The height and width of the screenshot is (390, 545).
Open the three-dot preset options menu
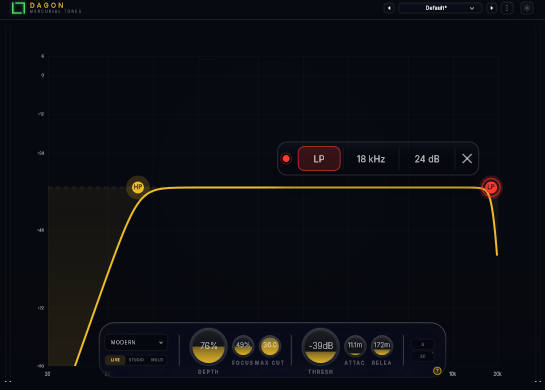click(x=507, y=8)
